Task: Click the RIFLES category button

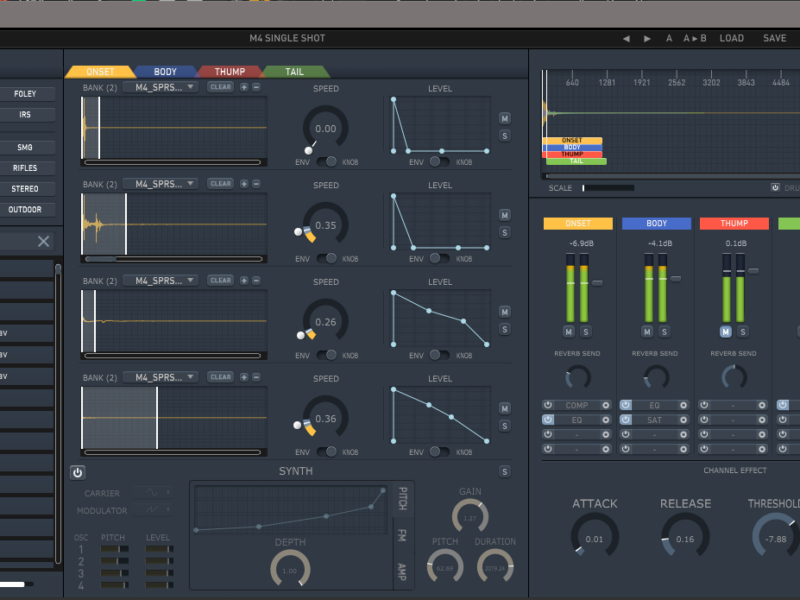Action: [26, 168]
